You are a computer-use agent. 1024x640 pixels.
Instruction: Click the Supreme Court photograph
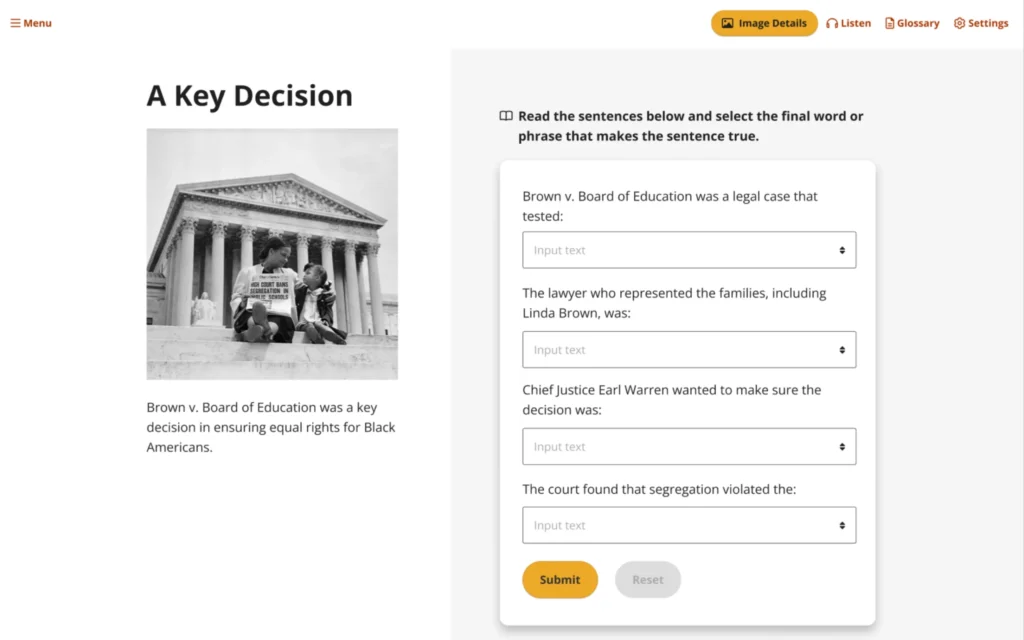[x=272, y=254]
